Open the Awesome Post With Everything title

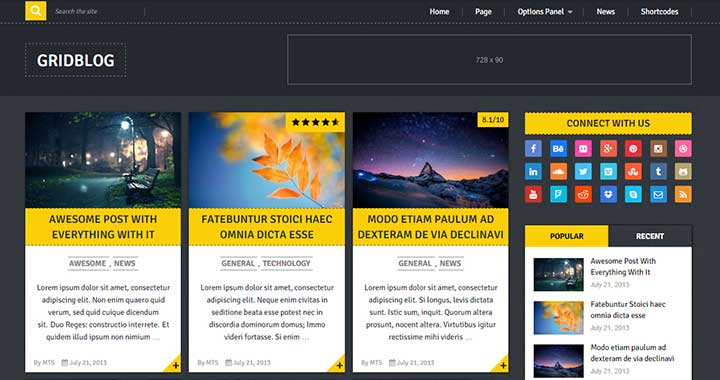[103, 227]
